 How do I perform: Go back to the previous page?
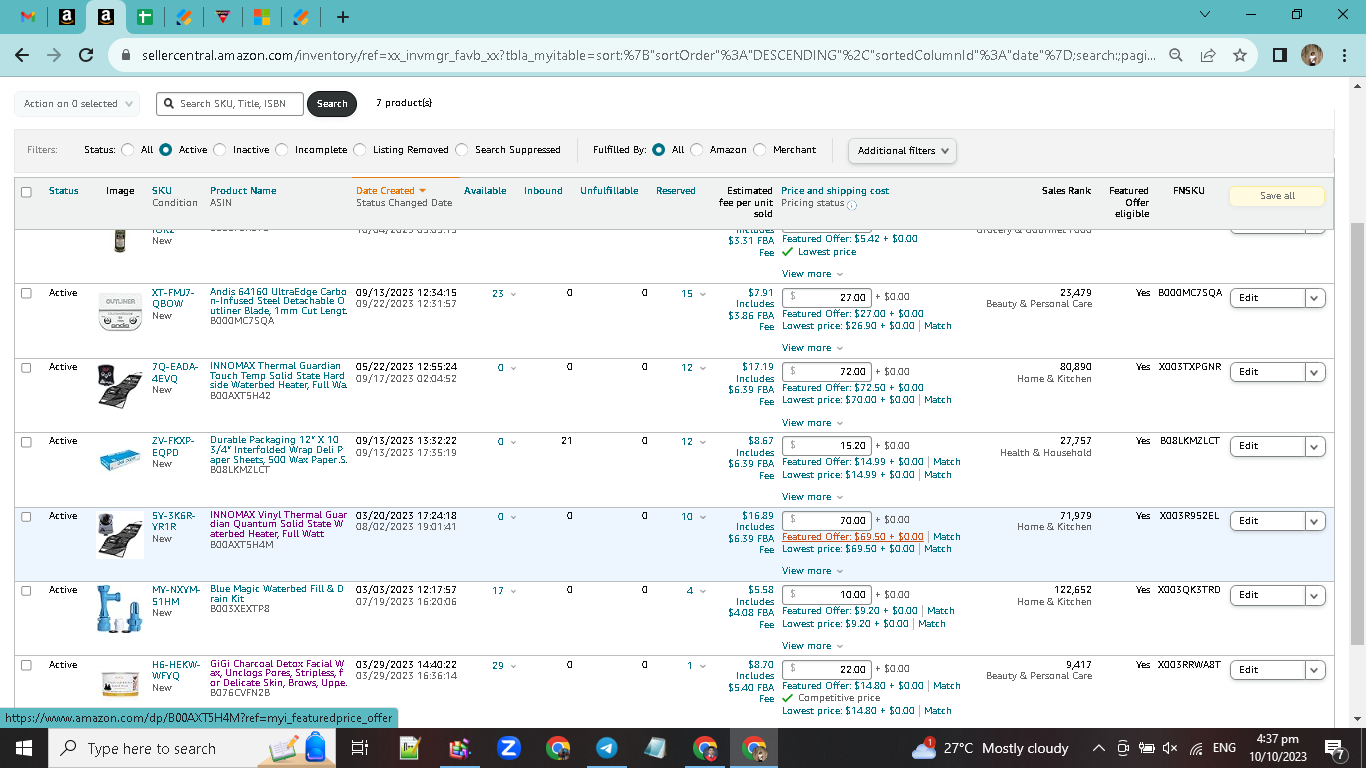coord(22,55)
